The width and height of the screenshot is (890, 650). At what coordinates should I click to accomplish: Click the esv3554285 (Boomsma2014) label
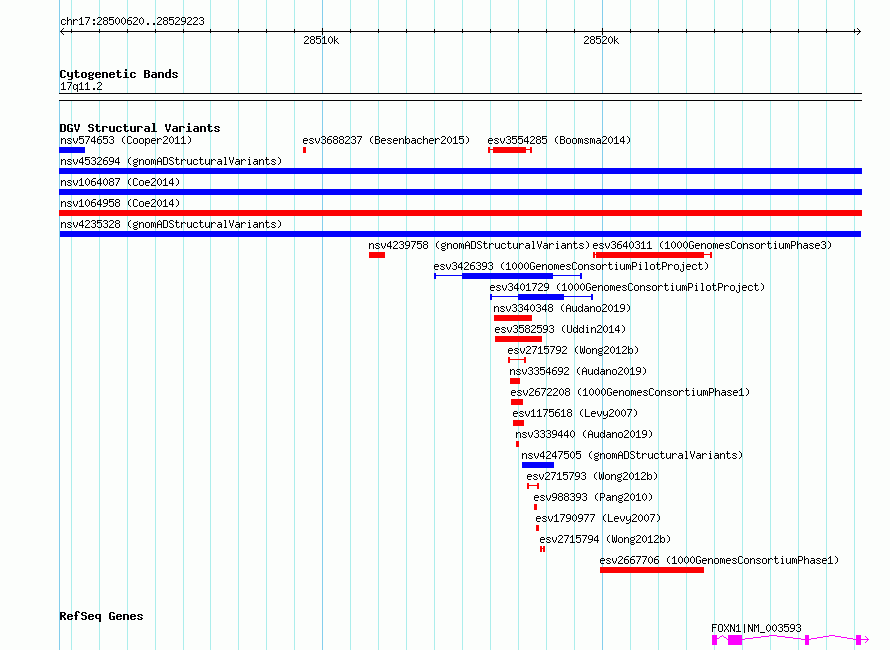(559, 140)
